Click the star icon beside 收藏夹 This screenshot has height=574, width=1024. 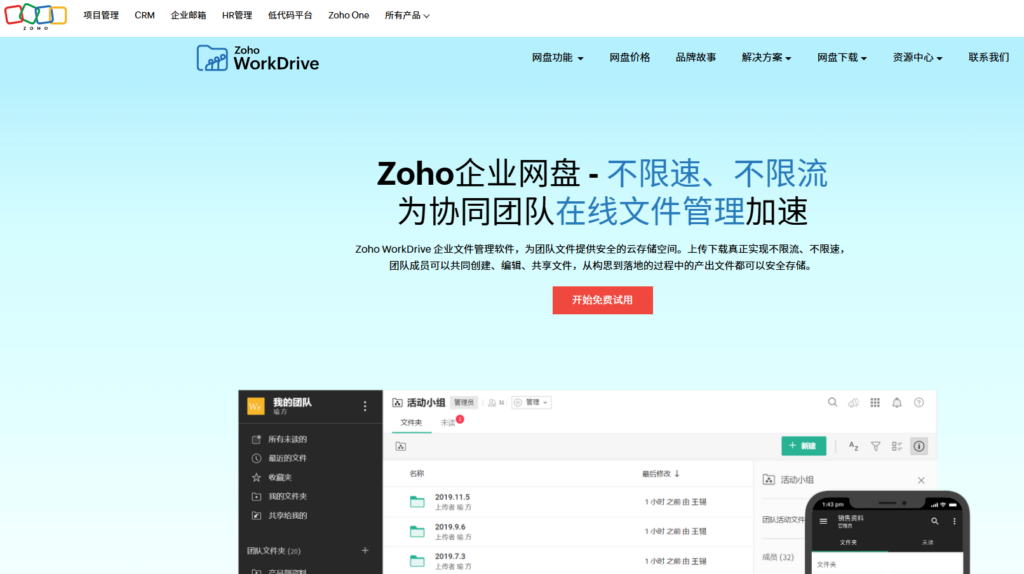coord(256,477)
